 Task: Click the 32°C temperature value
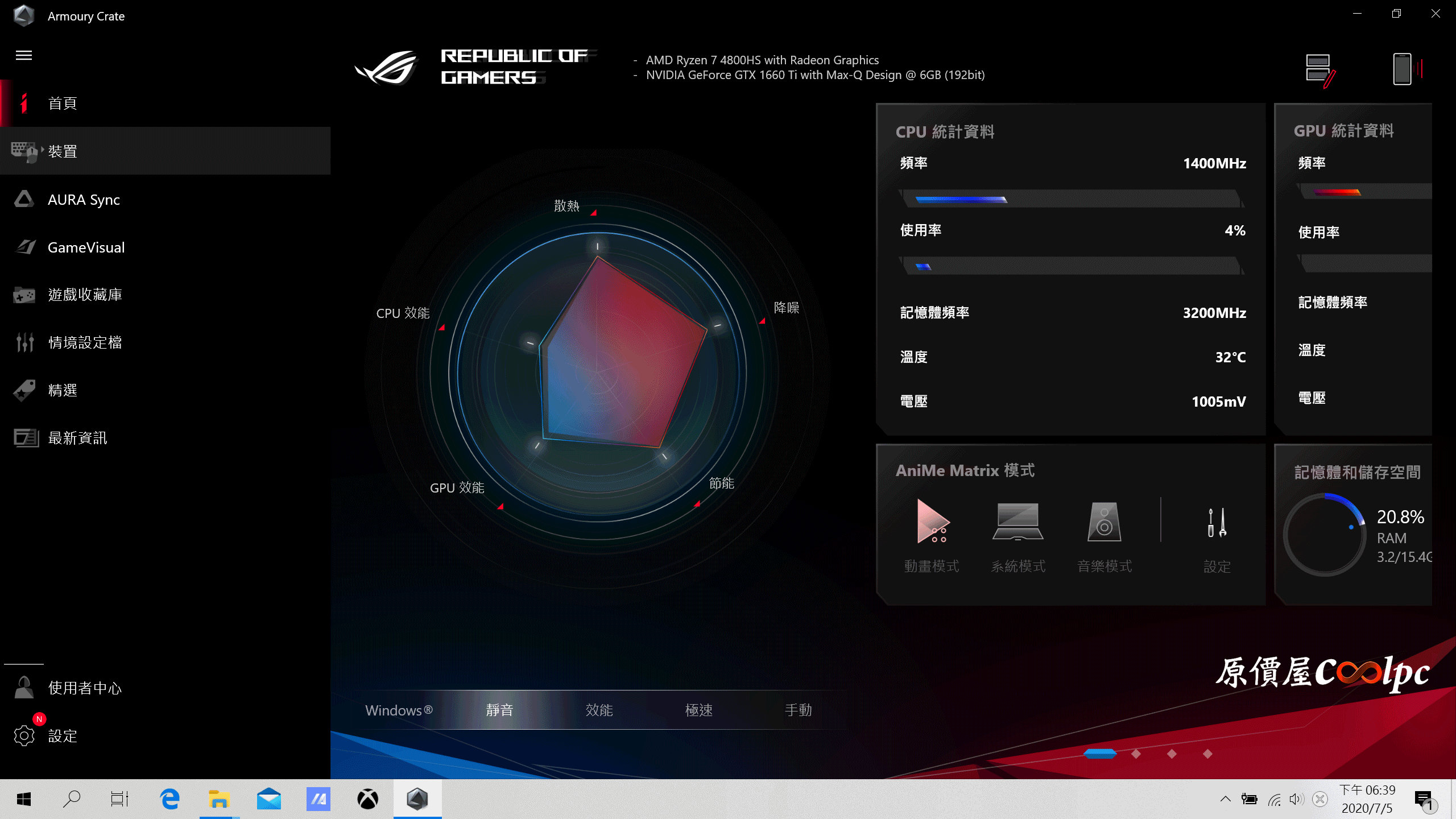[1231, 357]
